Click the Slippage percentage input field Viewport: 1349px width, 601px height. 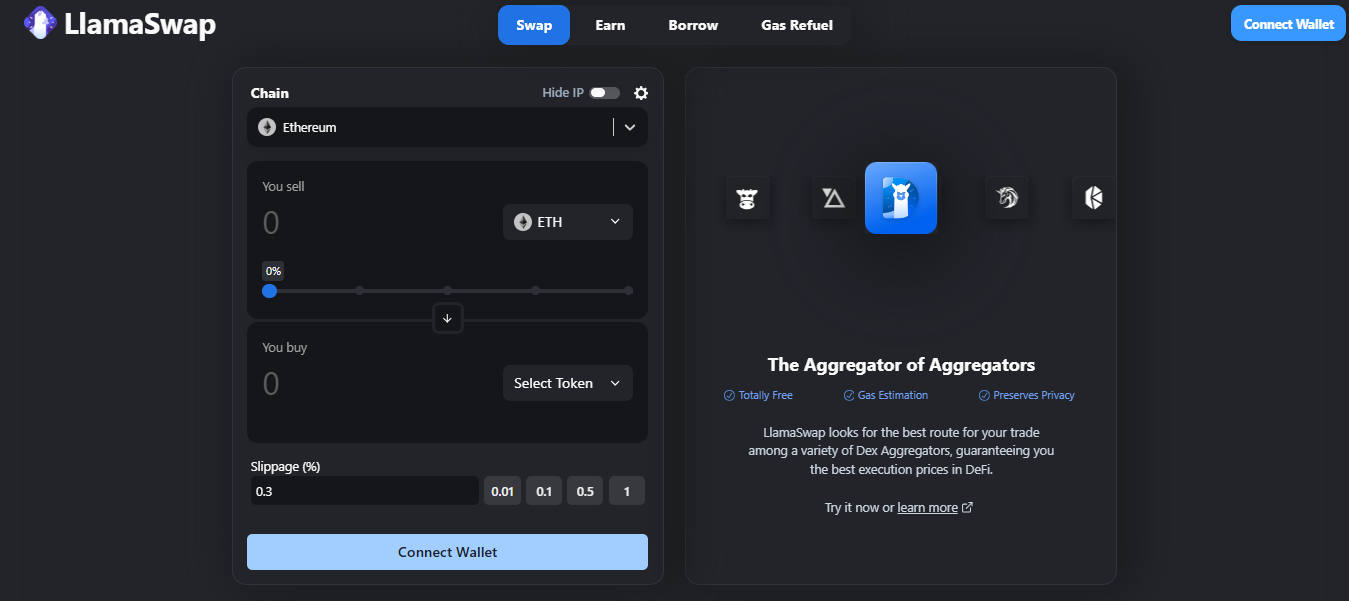(364, 491)
